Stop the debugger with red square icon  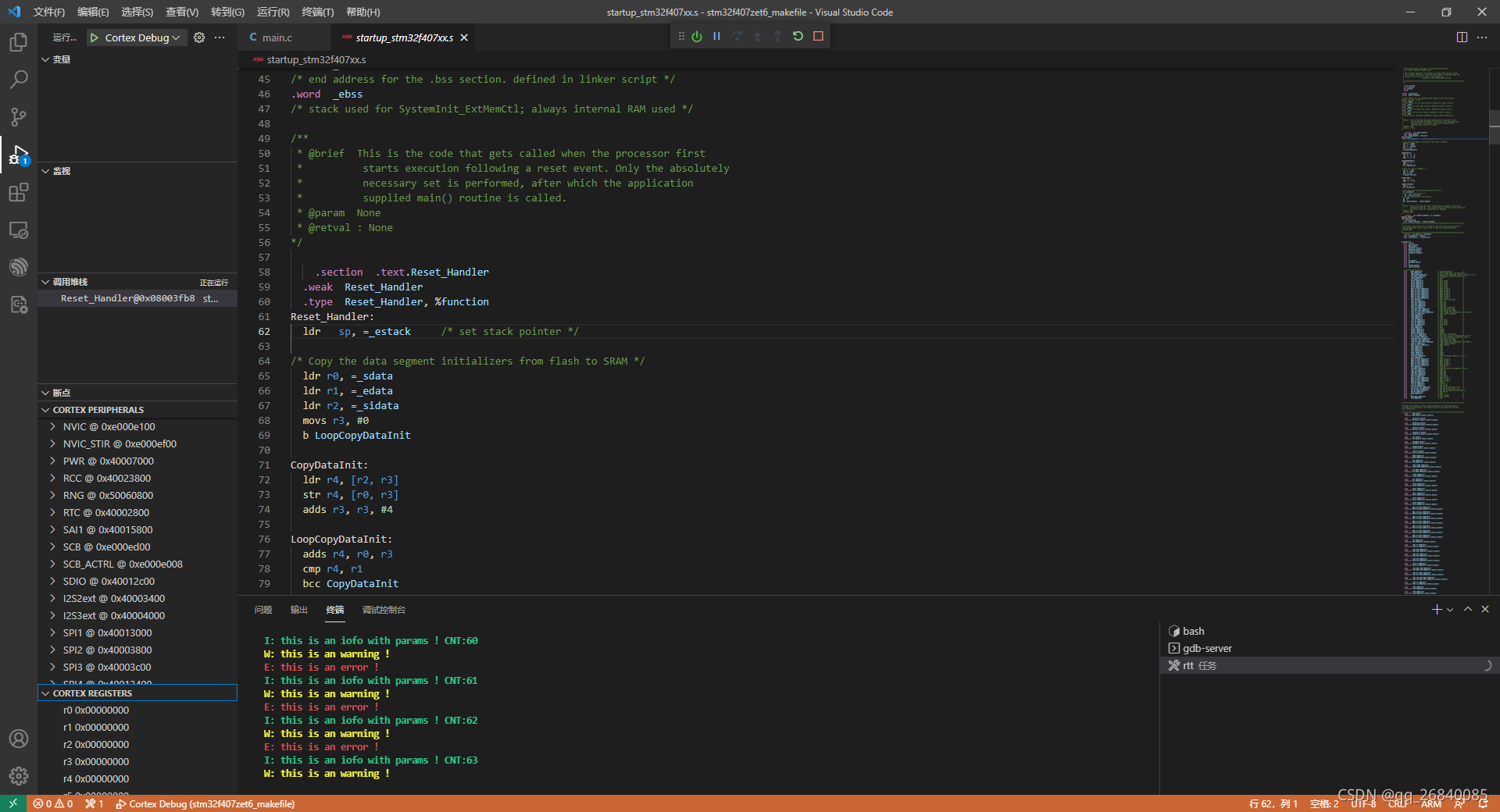click(x=818, y=36)
